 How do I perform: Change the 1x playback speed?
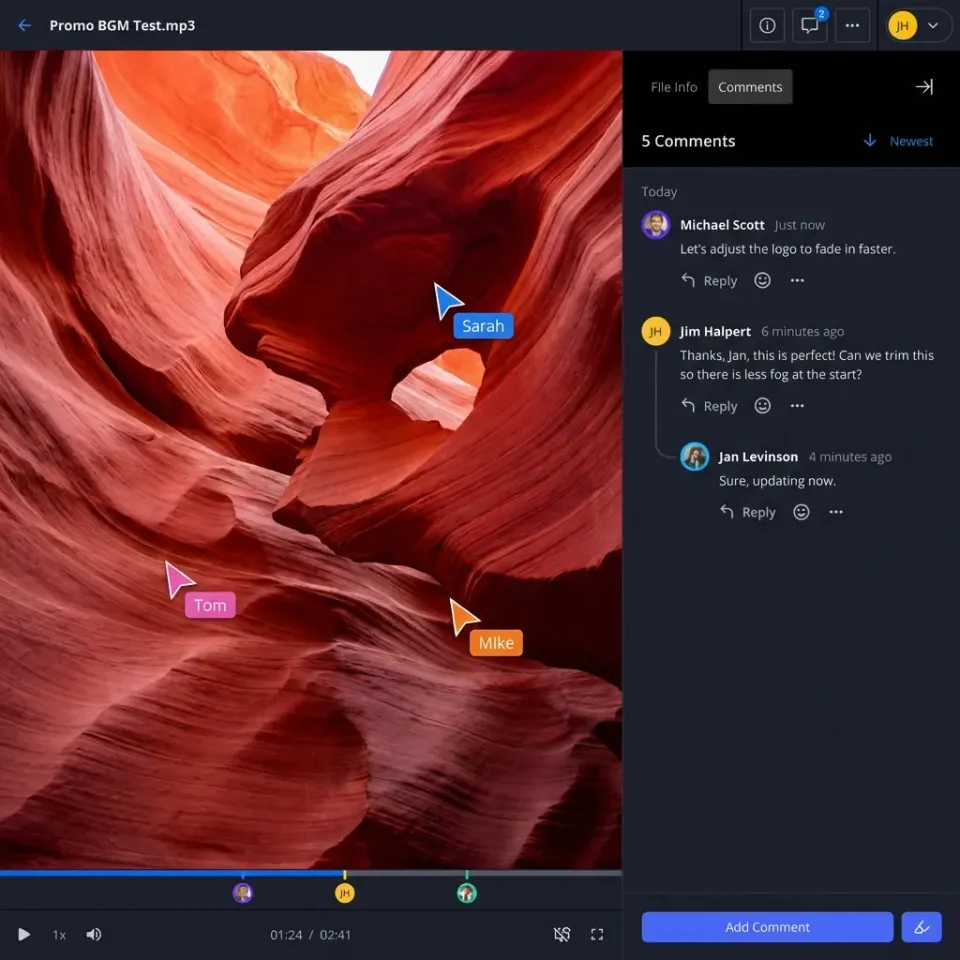tap(59, 935)
